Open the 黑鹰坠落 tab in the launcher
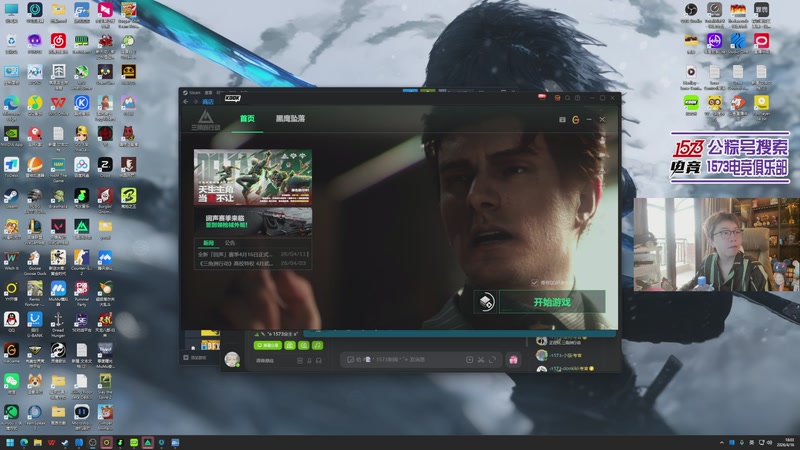800x450 pixels. tap(290, 119)
